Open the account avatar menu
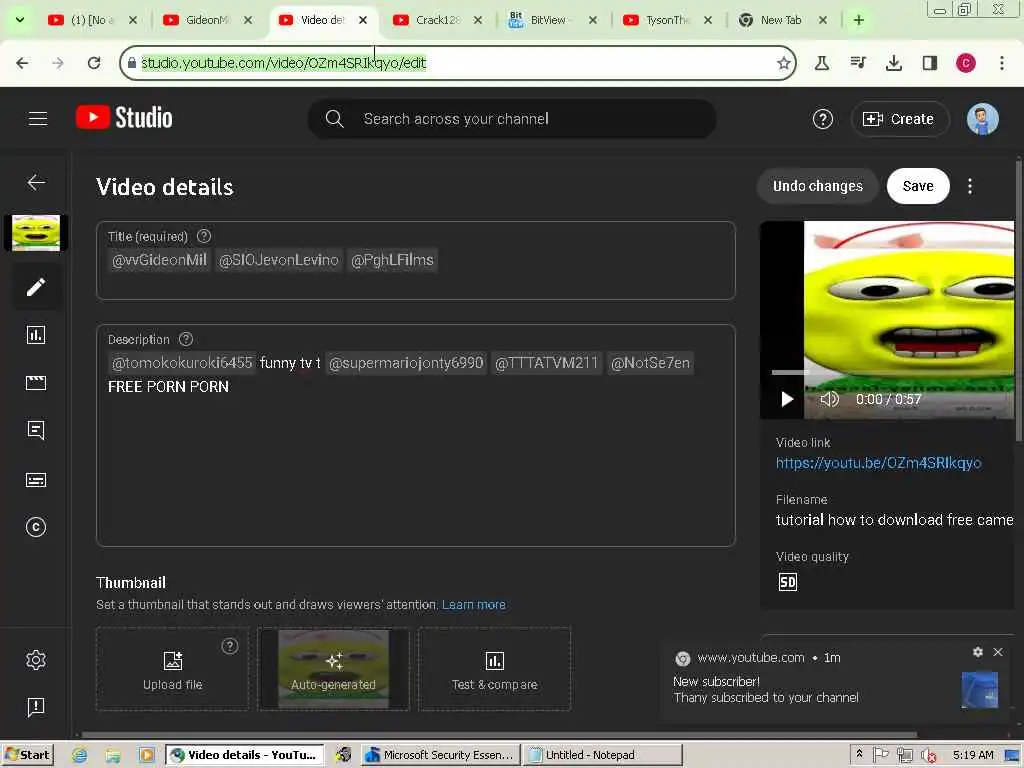 point(982,119)
